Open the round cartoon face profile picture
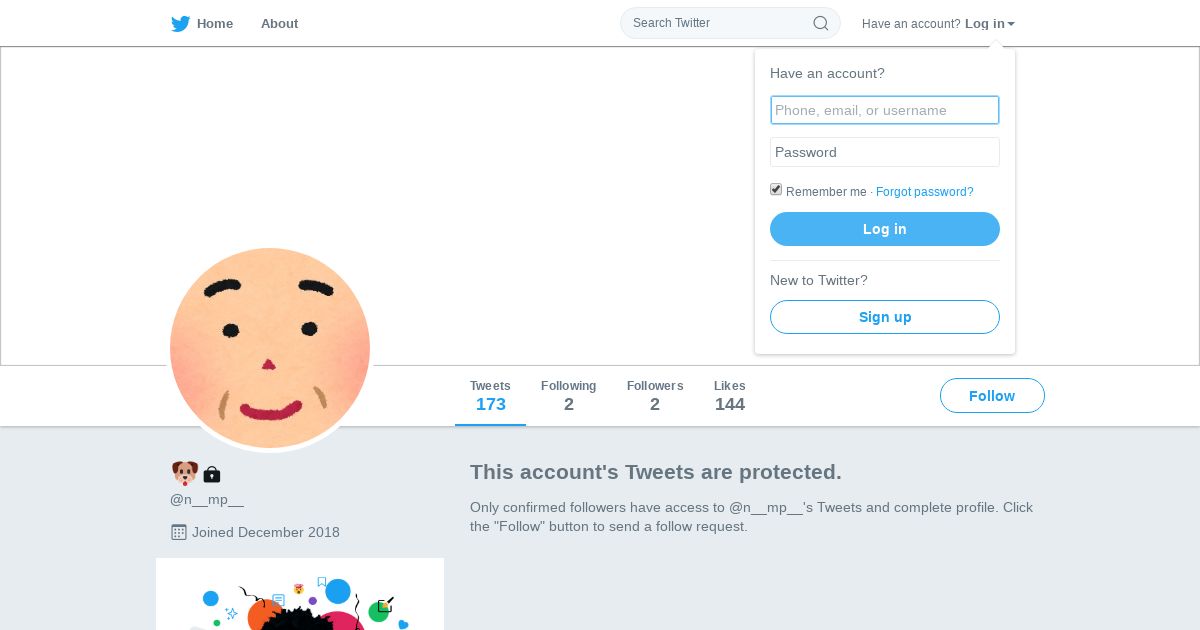This screenshot has width=1200, height=630. pos(270,348)
